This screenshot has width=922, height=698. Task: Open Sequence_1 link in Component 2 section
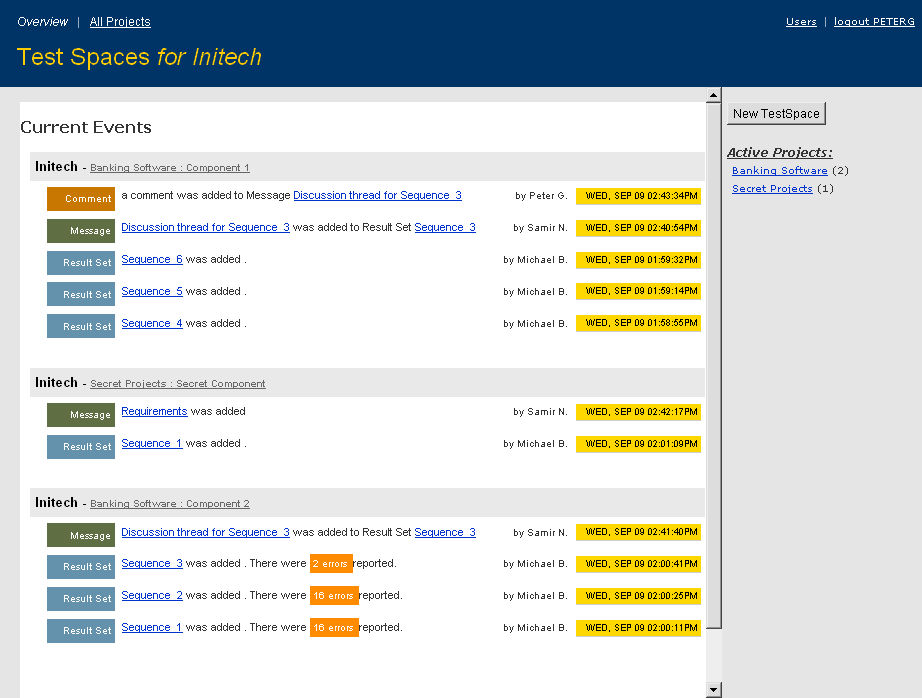[152, 627]
